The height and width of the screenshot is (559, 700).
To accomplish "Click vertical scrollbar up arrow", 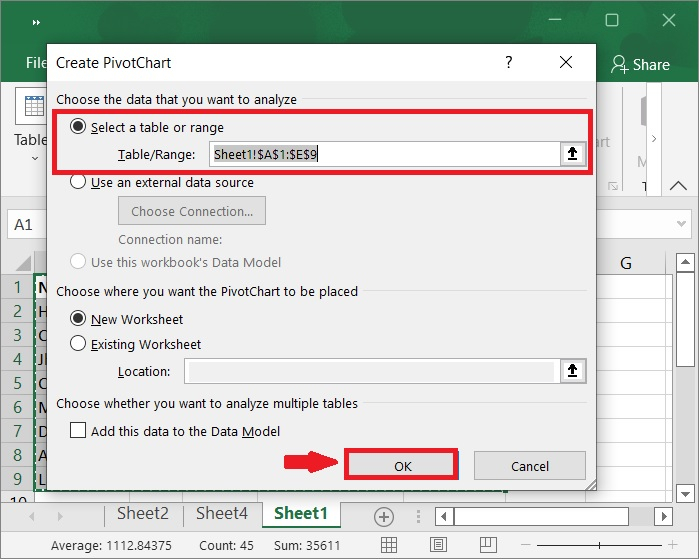I will (x=685, y=263).
